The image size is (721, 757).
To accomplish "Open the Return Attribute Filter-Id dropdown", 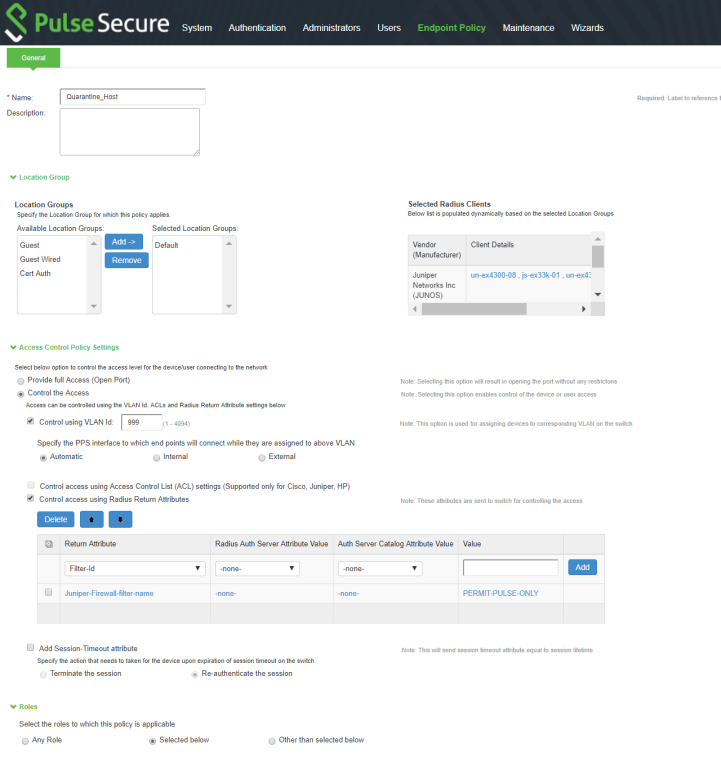I will coord(135,569).
